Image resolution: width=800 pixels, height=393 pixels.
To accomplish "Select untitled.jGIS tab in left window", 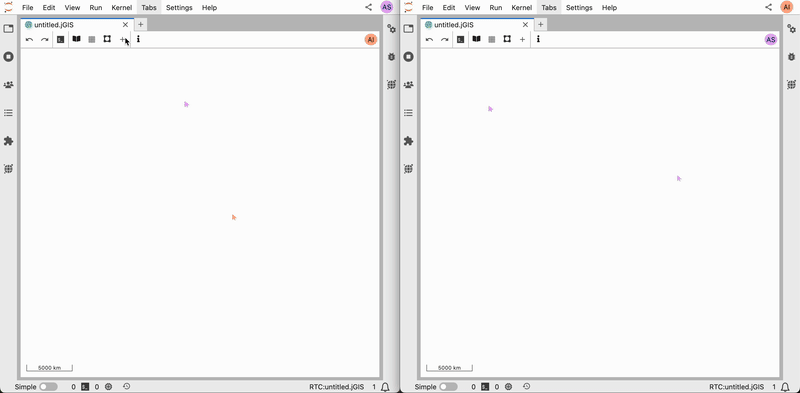I will pyautogui.click(x=77, y=24).
